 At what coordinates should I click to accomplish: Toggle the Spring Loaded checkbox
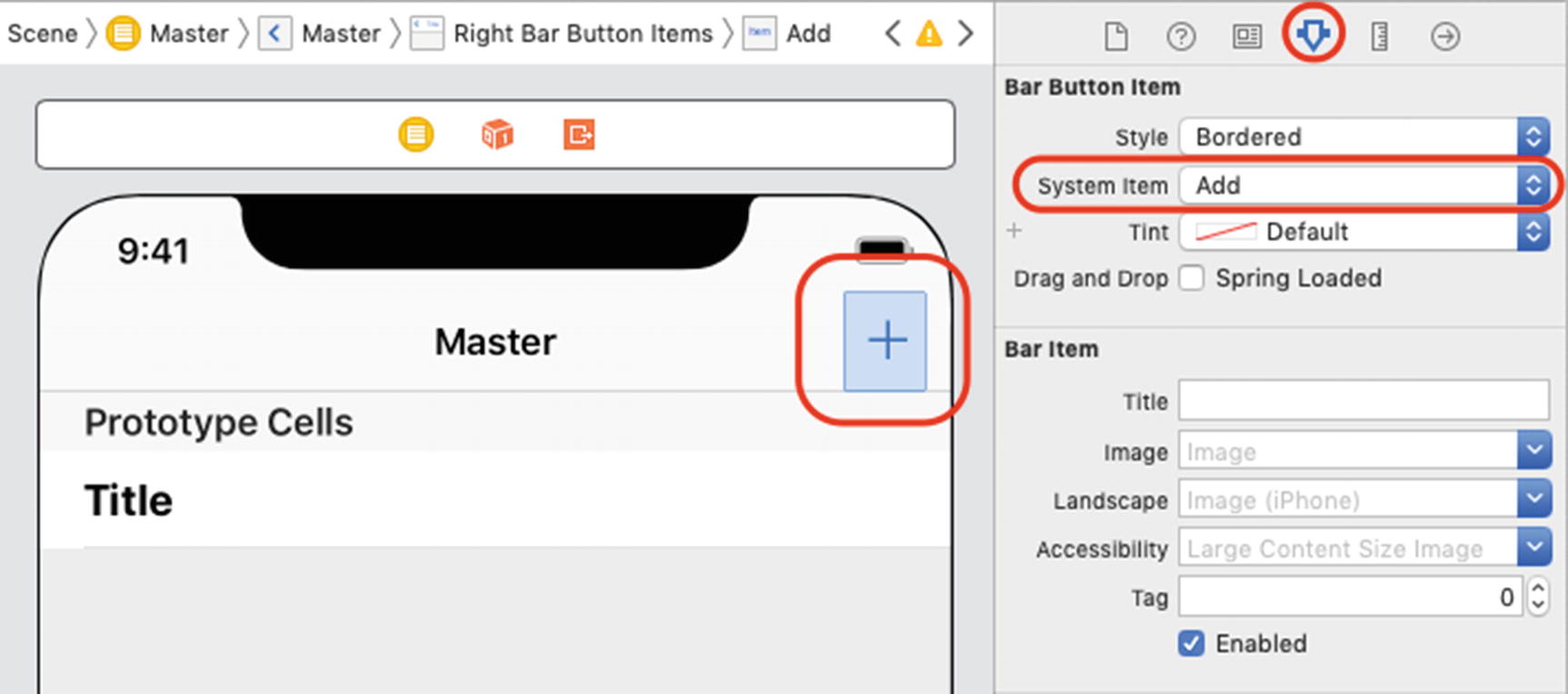[1192, 278]
